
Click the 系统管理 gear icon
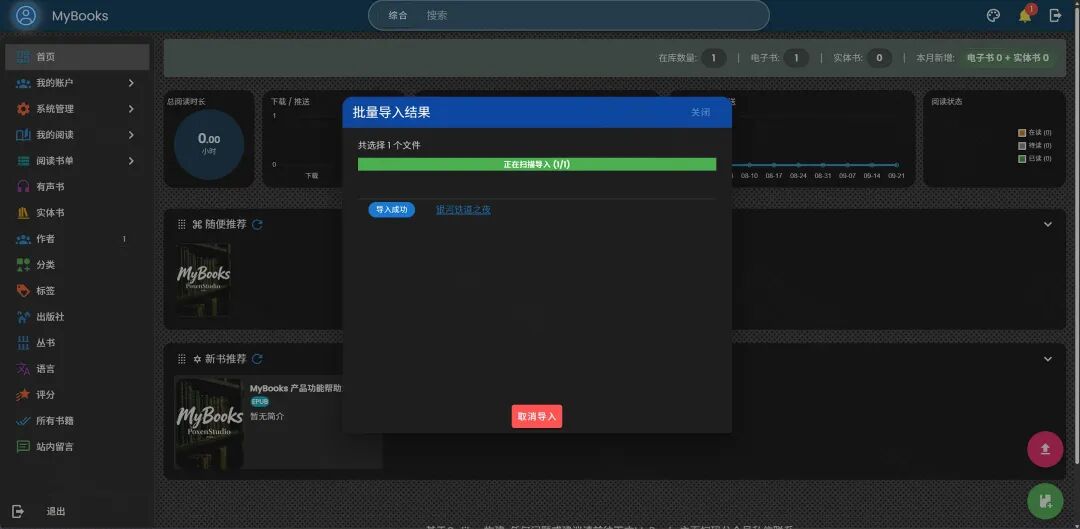tap(23, 109)
